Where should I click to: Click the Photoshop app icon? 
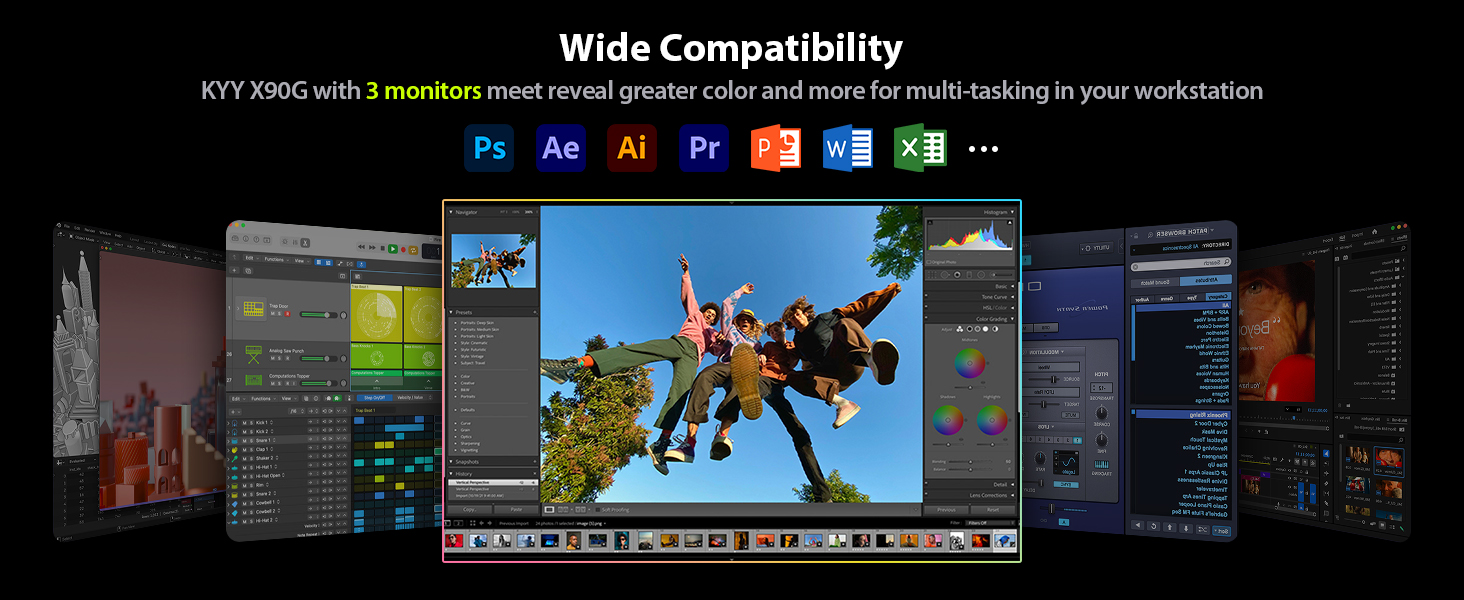click(x=489, y=148)
